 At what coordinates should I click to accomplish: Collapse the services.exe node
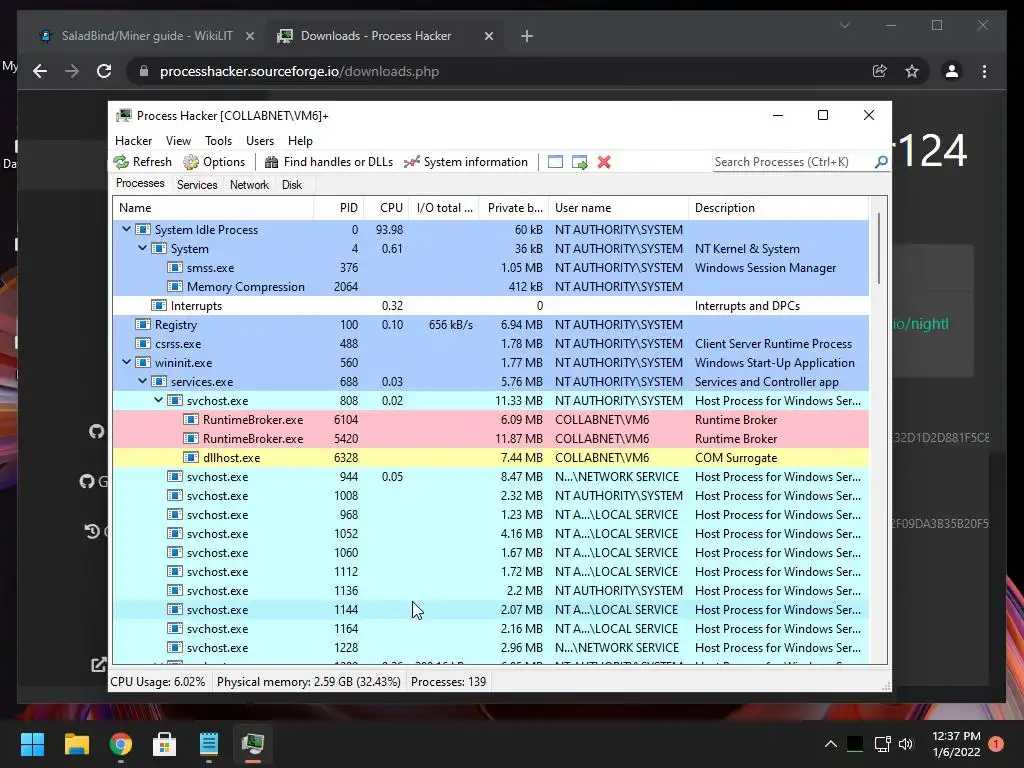[x=142, y=381]
